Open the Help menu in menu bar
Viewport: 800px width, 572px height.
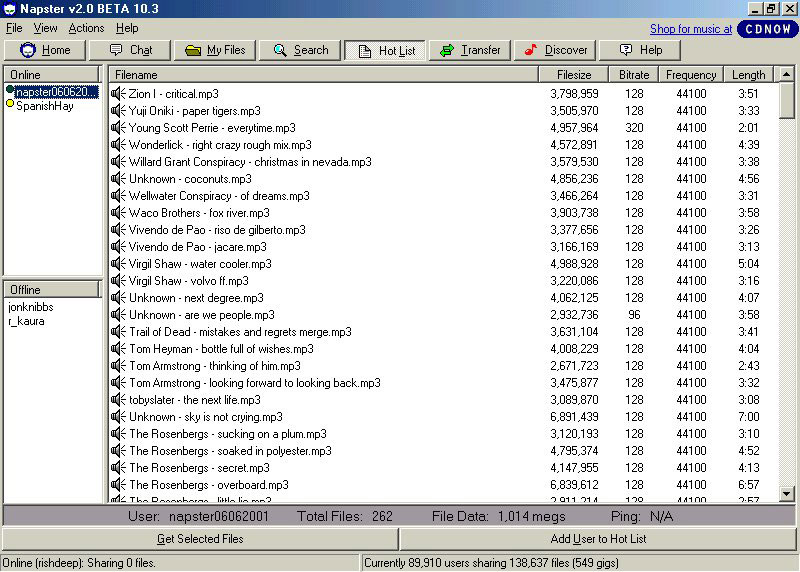[x=127, y=28]
